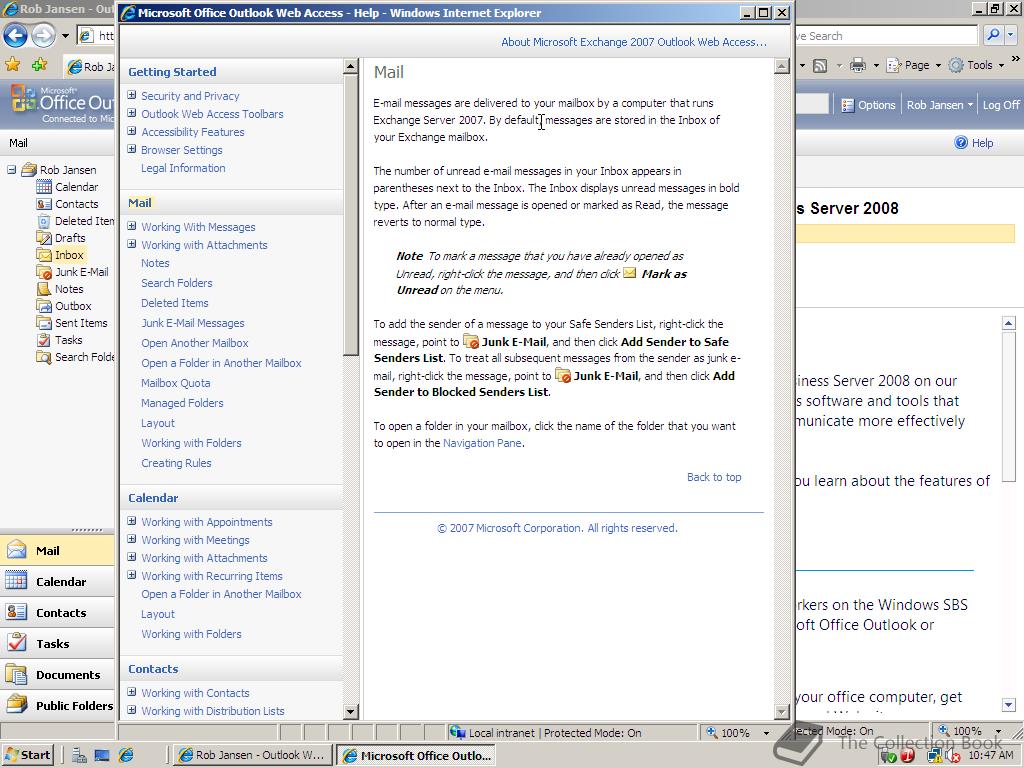
Task: Select Inbox folder icon in mailbox tree
Action: (44, 255)
